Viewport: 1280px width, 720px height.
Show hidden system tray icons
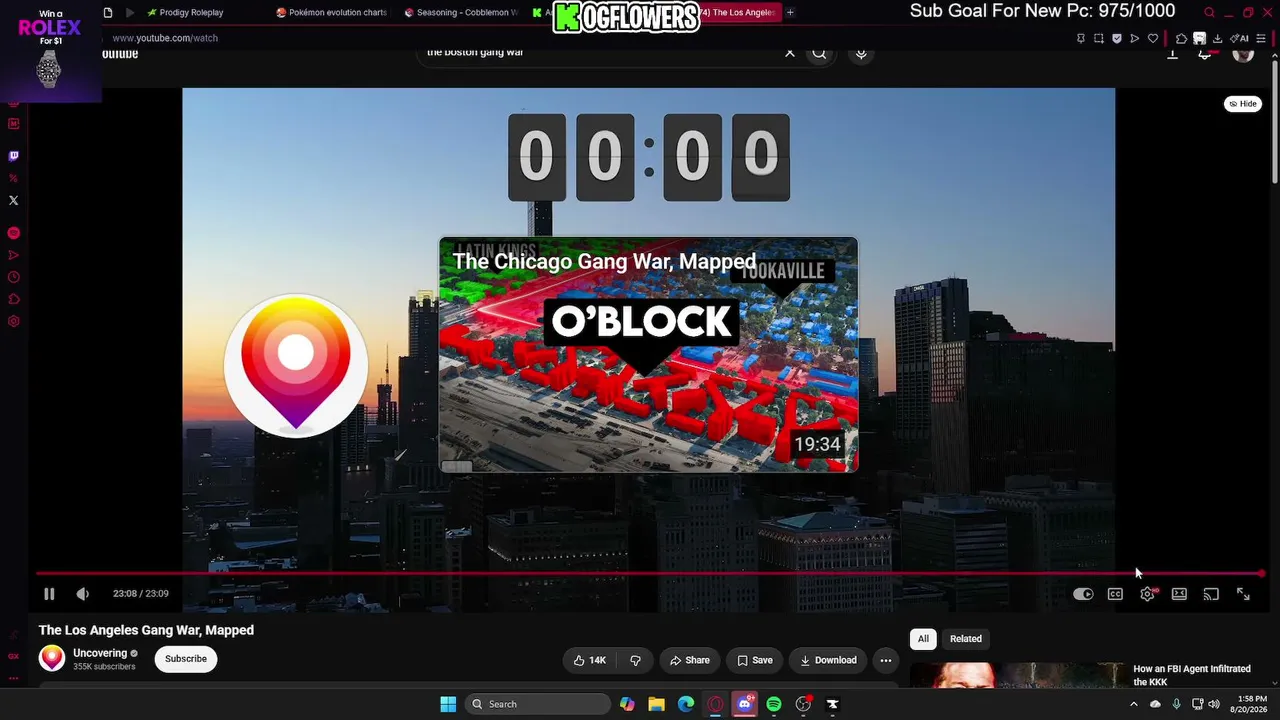pos(1133,704)
